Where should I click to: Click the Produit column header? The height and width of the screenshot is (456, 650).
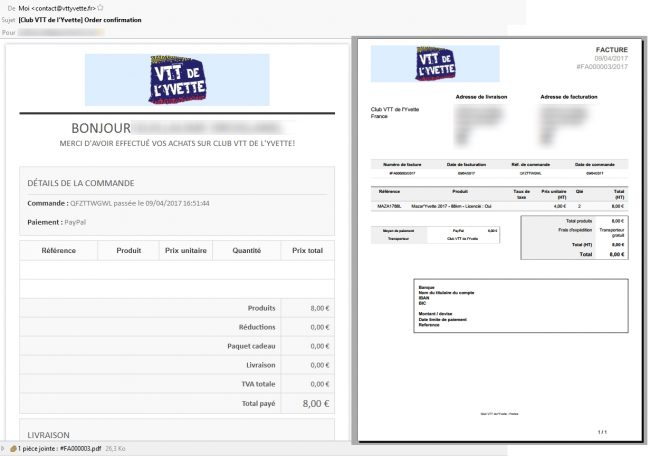pyautogui.click(x=128, y=250)
